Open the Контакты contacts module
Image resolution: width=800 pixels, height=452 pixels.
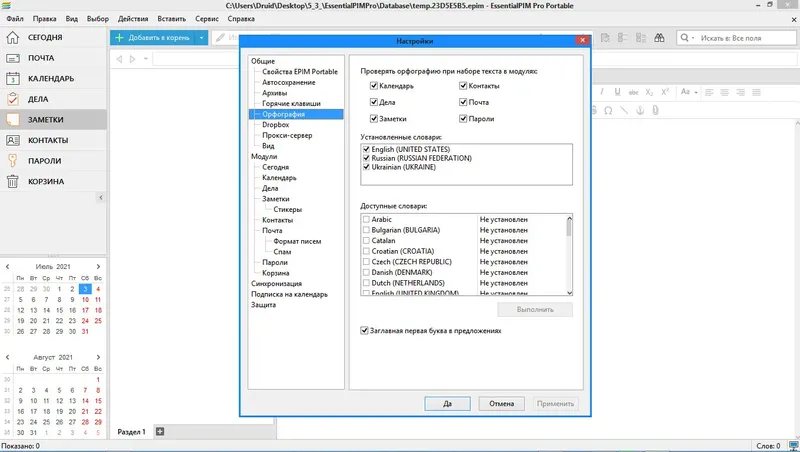53,140
